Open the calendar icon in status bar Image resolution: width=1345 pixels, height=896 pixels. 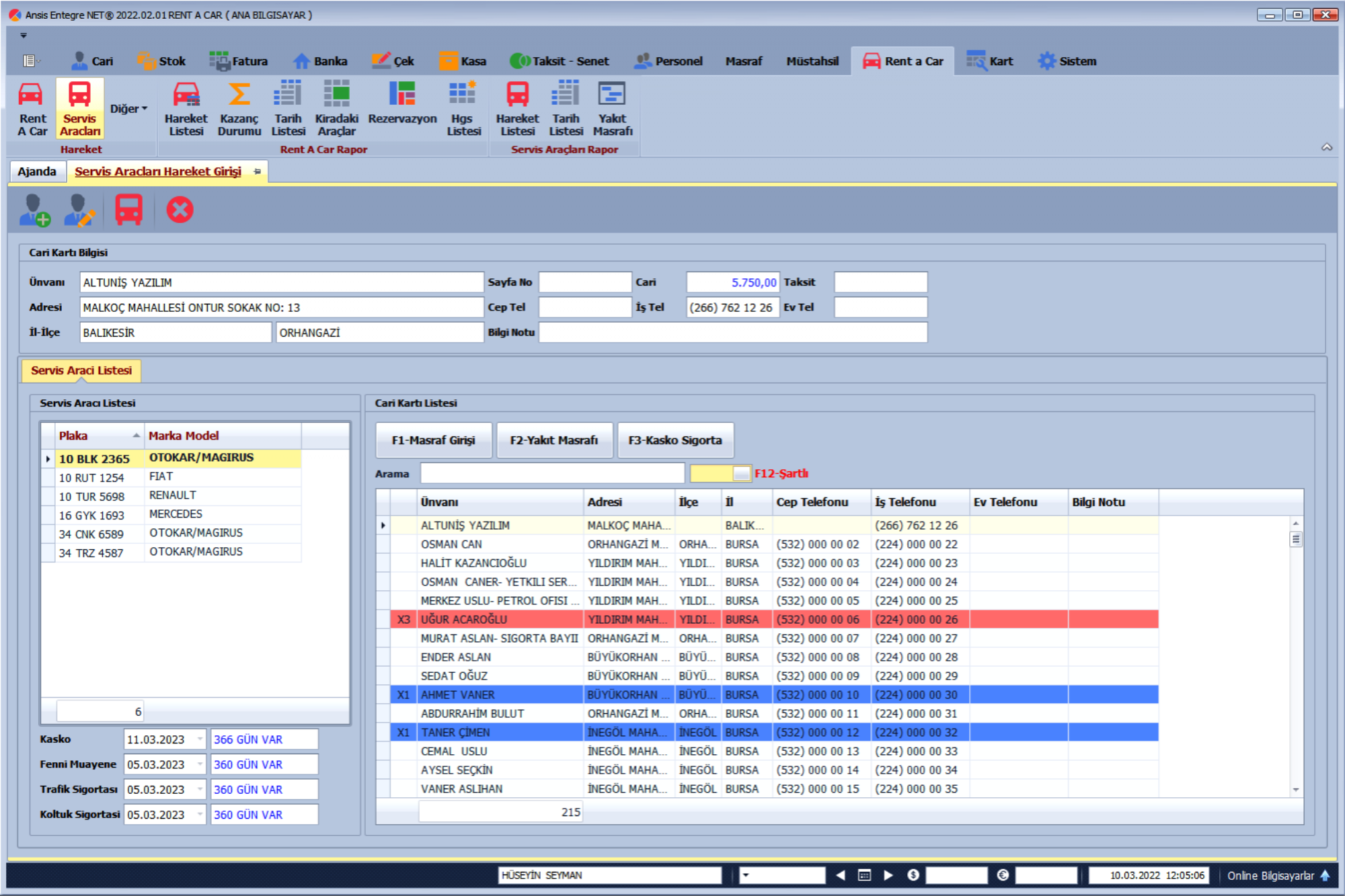(864, 875)
